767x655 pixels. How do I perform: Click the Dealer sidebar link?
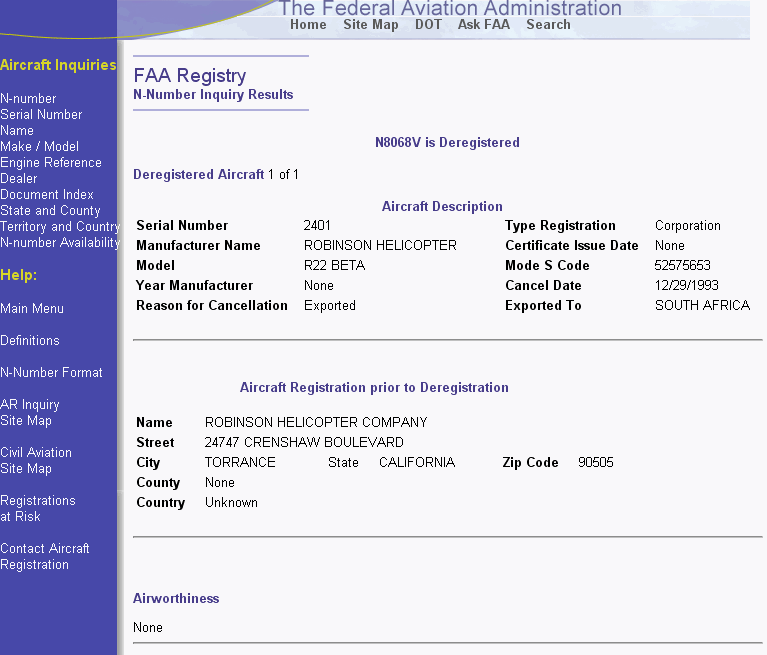click(x=19, y=179)
